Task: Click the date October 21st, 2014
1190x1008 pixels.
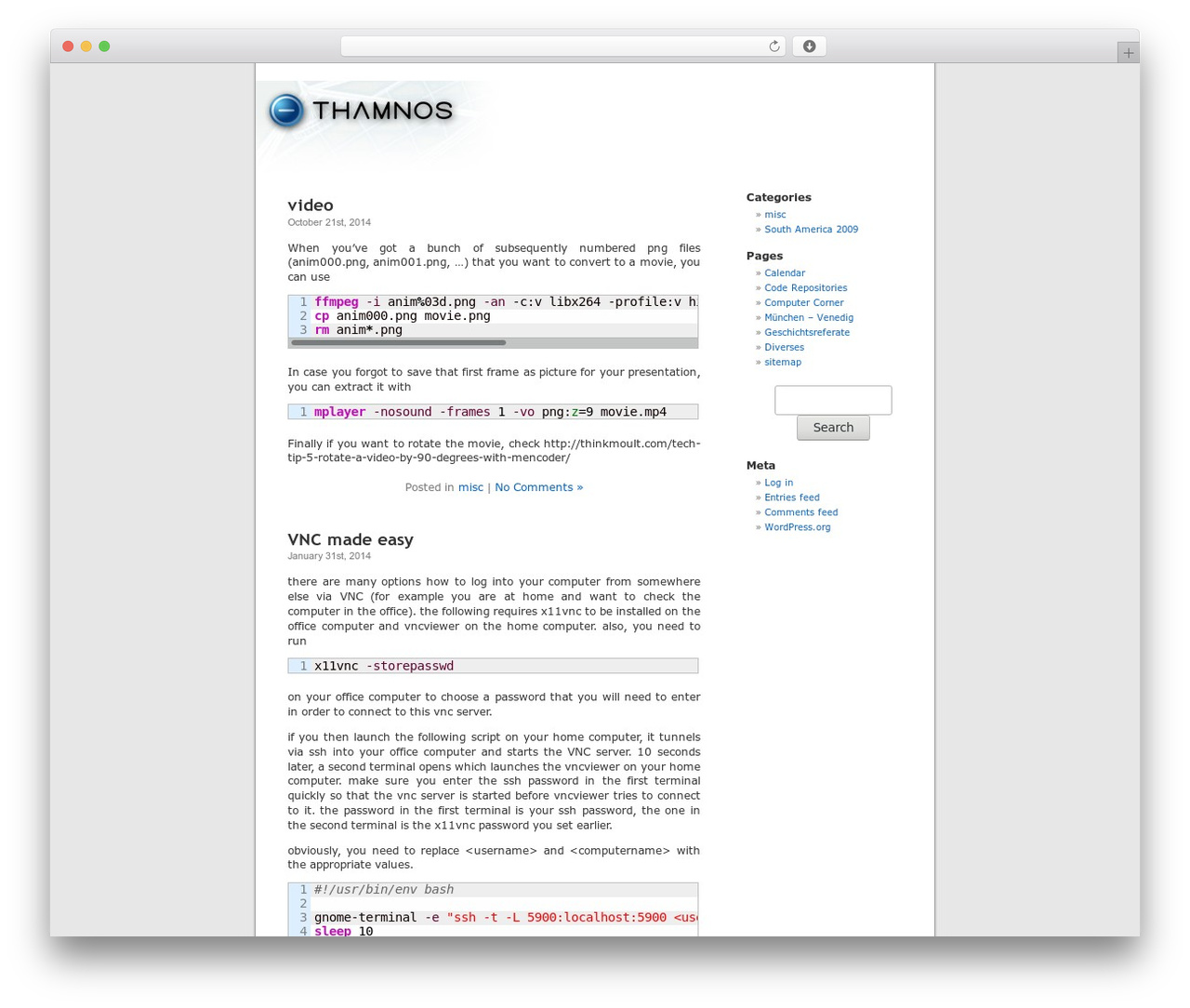Action: [x=329, y=223]
